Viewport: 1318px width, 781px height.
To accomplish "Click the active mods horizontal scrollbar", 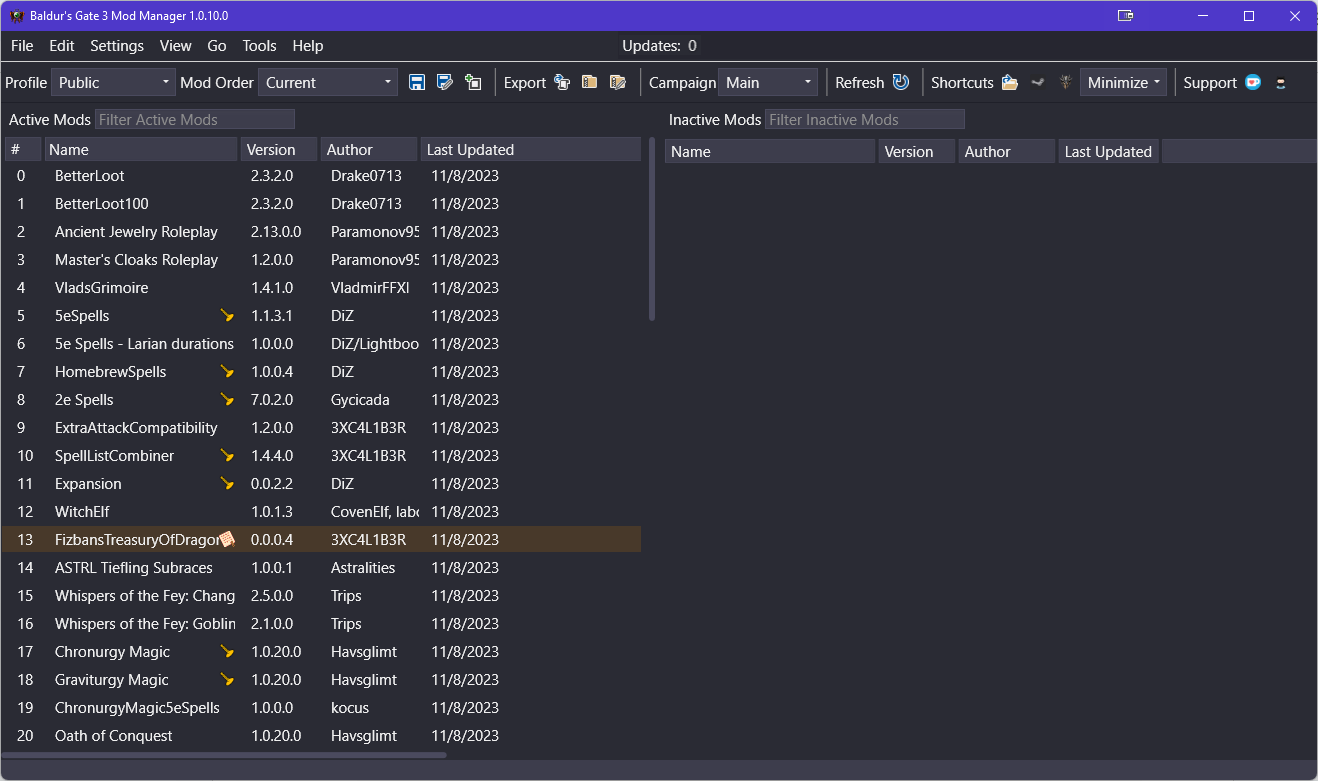I will [x=224, y=755].
